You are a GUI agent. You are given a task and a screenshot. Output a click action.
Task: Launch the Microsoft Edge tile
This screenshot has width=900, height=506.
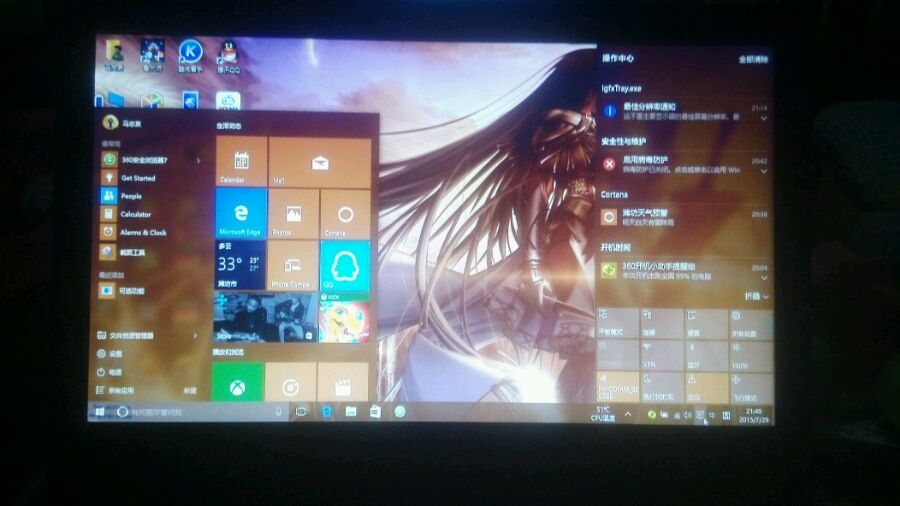pyautogui.click(x=241, y=214)
